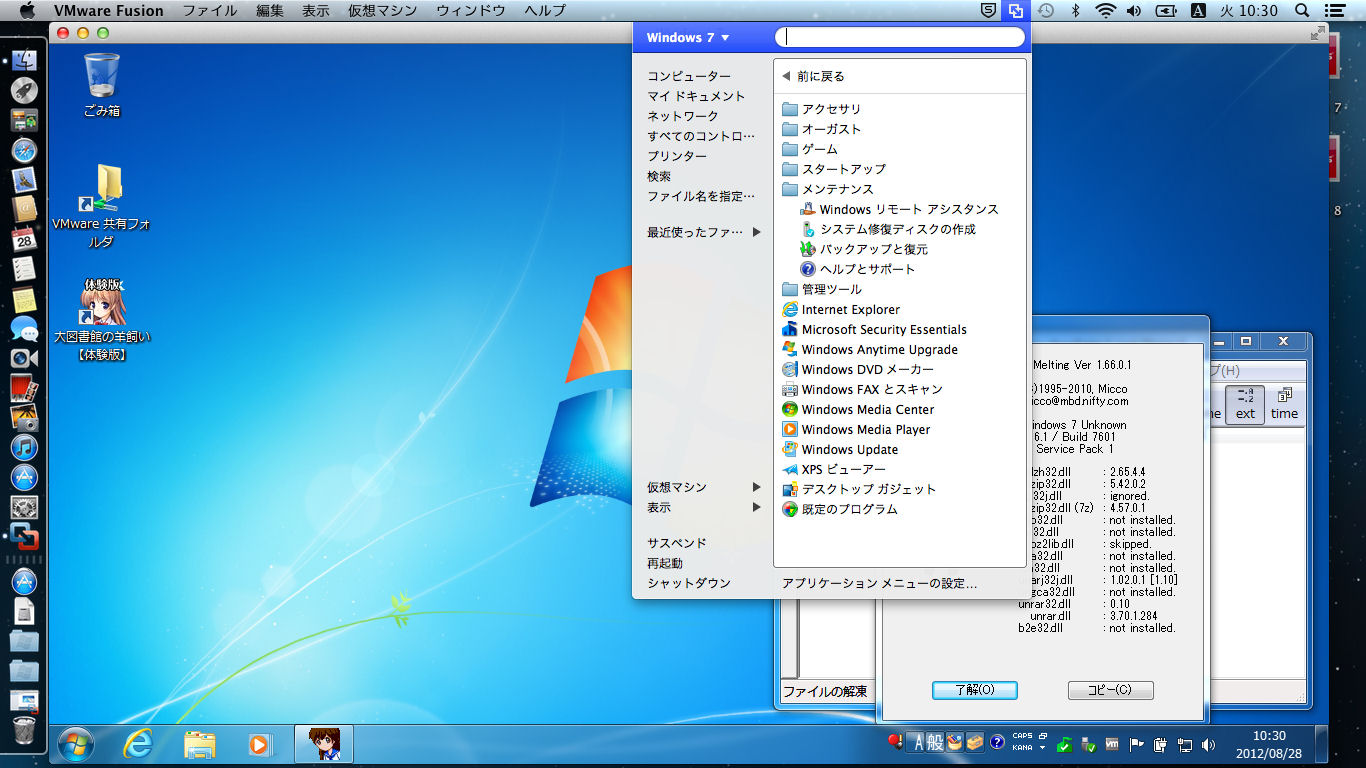Viewport: 1366px width, 768px height.
Task: Open the スタートアップ folder
Action: point(834,169)
